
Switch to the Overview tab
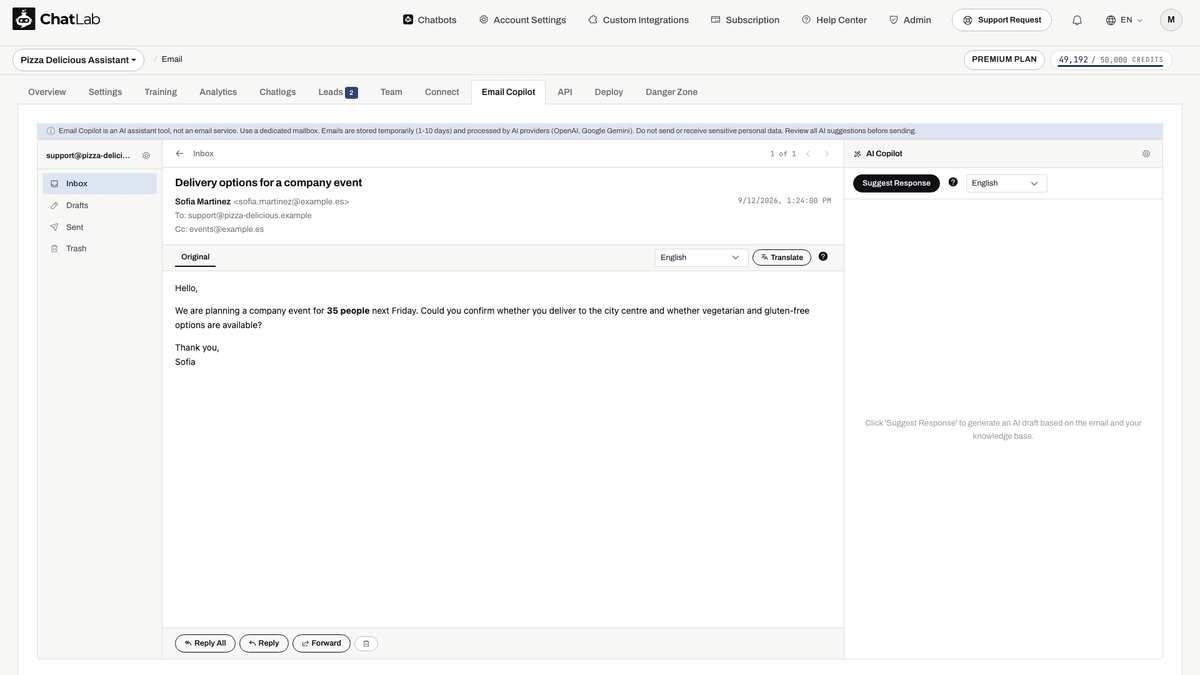click(x=47, y=92)
